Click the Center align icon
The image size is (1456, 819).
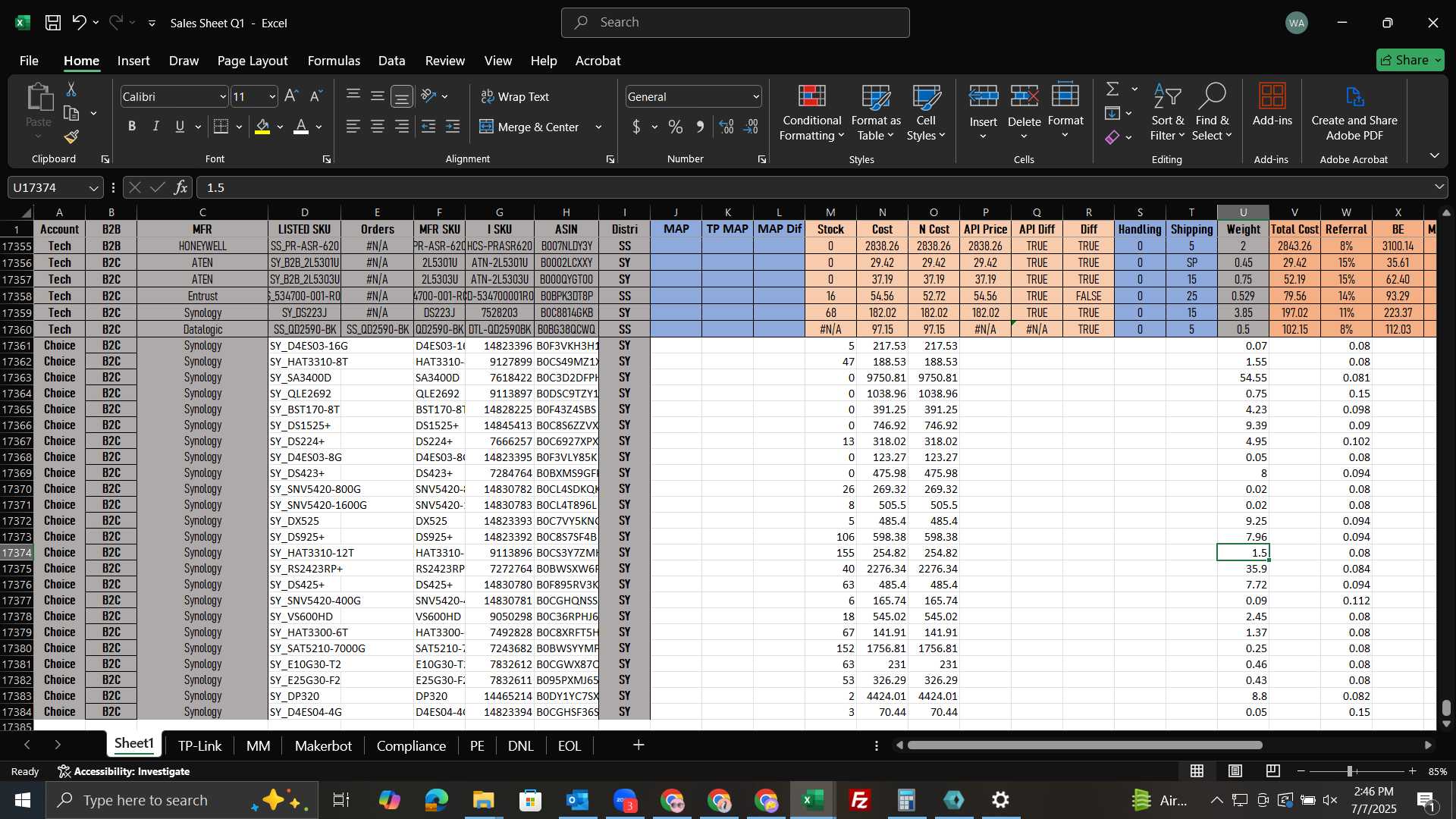(x=378, y=127)
